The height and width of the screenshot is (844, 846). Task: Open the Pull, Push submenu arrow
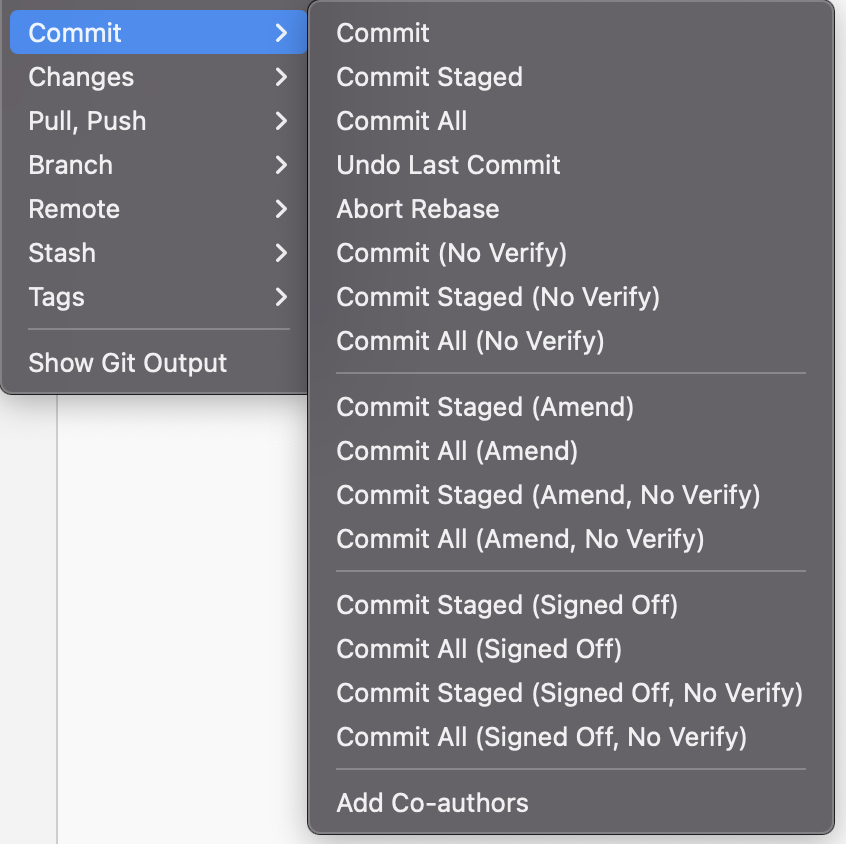tap(281, 121)
